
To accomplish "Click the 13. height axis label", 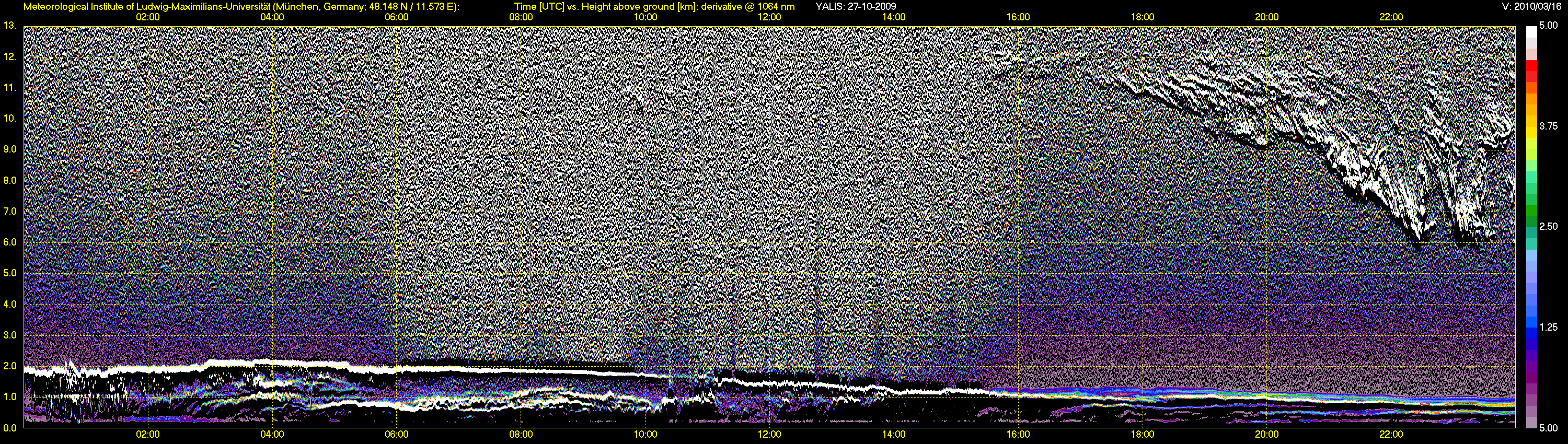I will 10,26.
